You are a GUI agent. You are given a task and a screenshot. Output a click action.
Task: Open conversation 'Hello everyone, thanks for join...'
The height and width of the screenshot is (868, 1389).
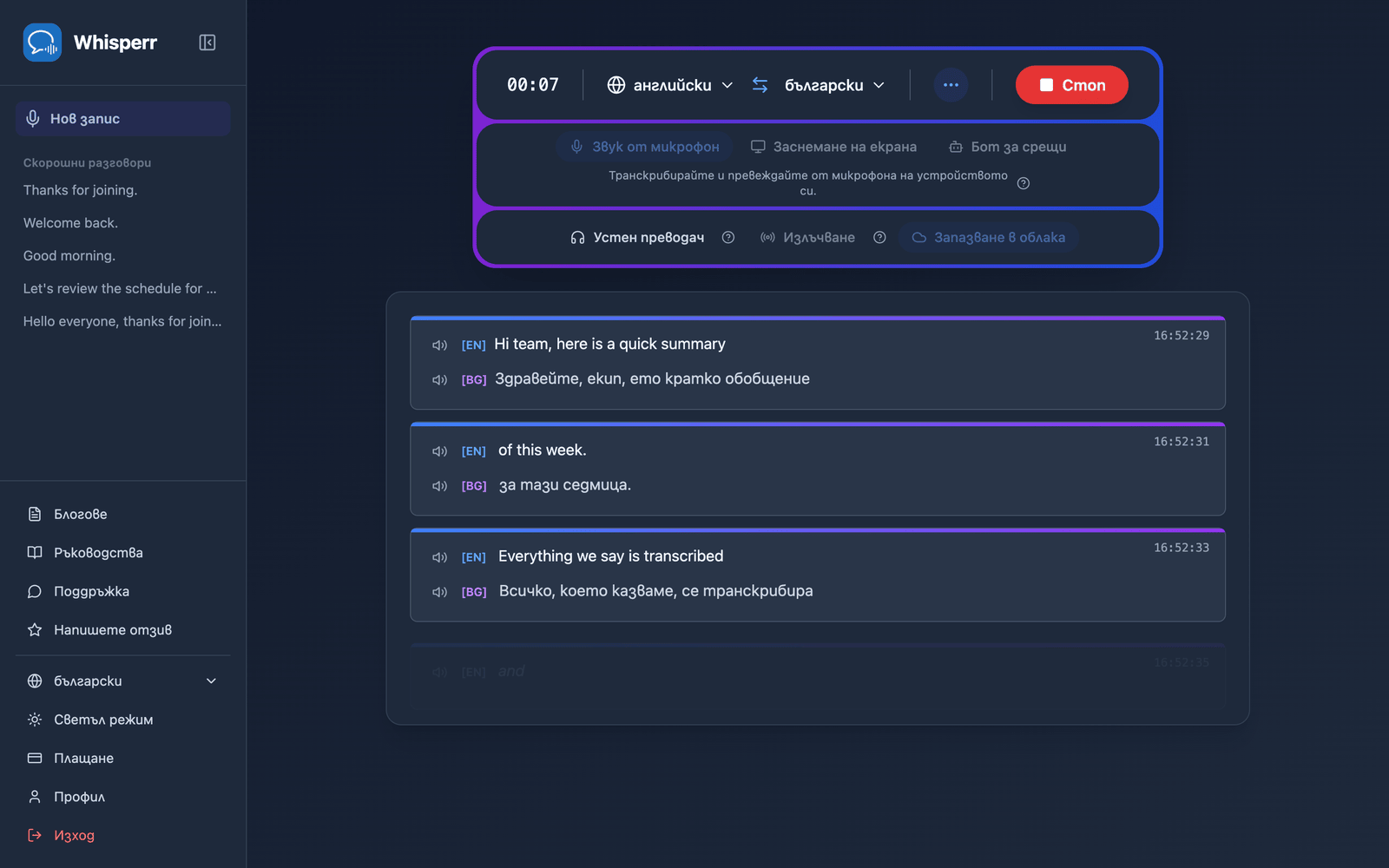[122, 321]
